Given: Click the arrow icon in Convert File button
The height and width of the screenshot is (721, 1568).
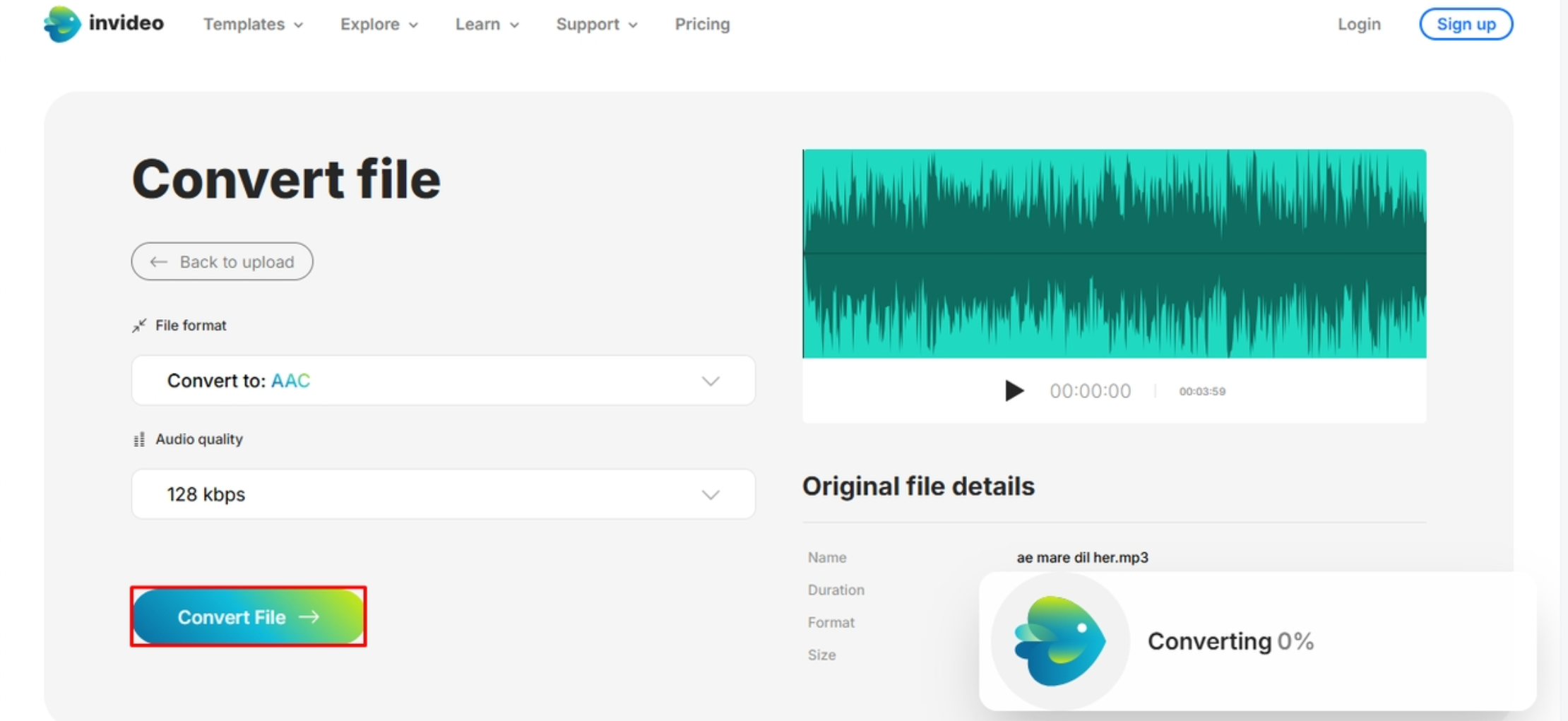Looking at the screenshot, I should [310, 616].
